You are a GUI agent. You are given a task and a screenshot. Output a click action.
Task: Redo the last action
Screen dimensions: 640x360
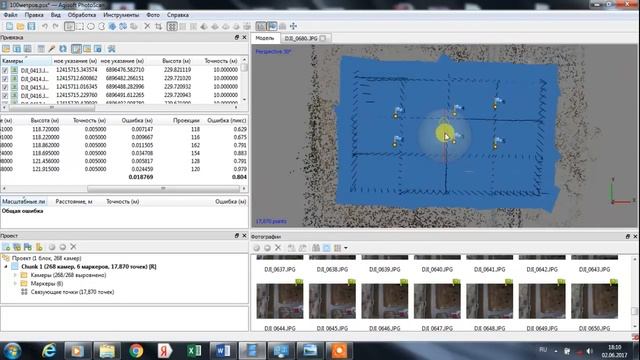click(56, 26)
